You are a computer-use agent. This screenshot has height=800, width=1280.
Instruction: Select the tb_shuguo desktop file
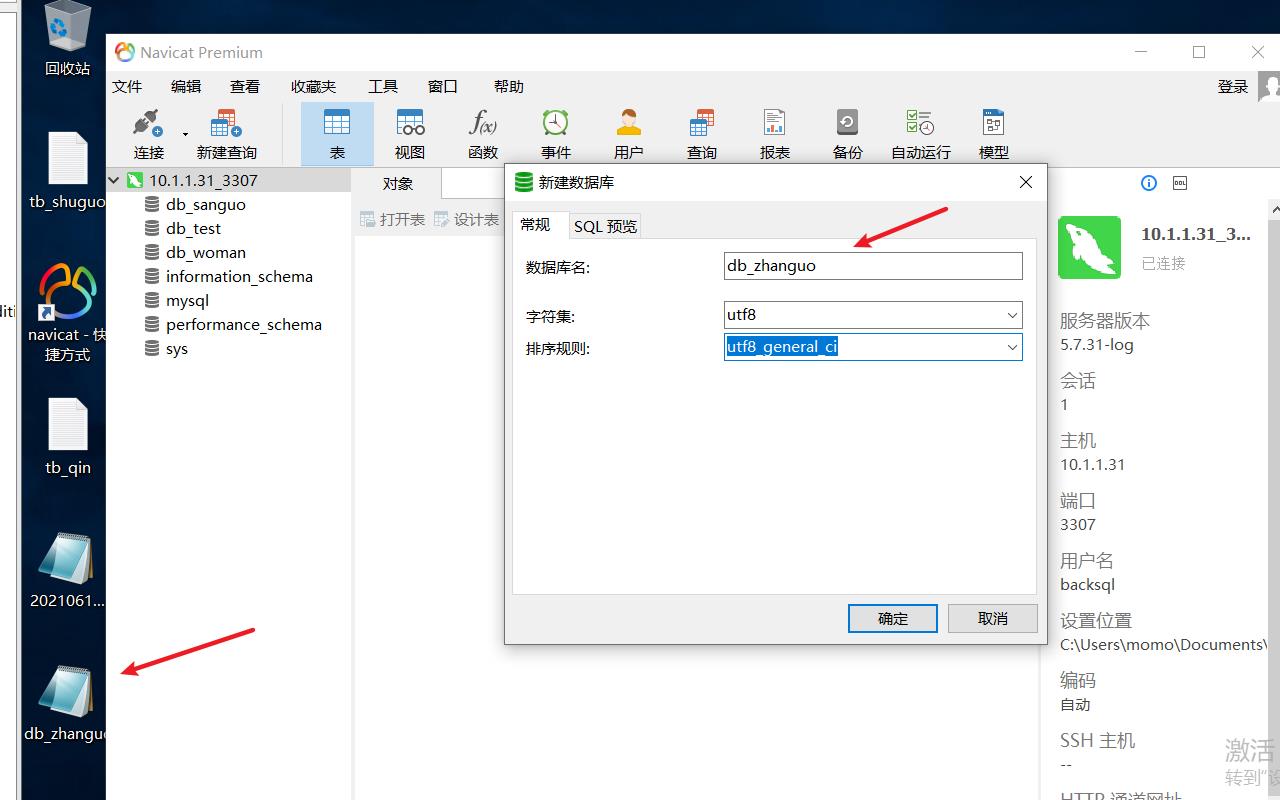pyautogui.click(x=67, y=170)
